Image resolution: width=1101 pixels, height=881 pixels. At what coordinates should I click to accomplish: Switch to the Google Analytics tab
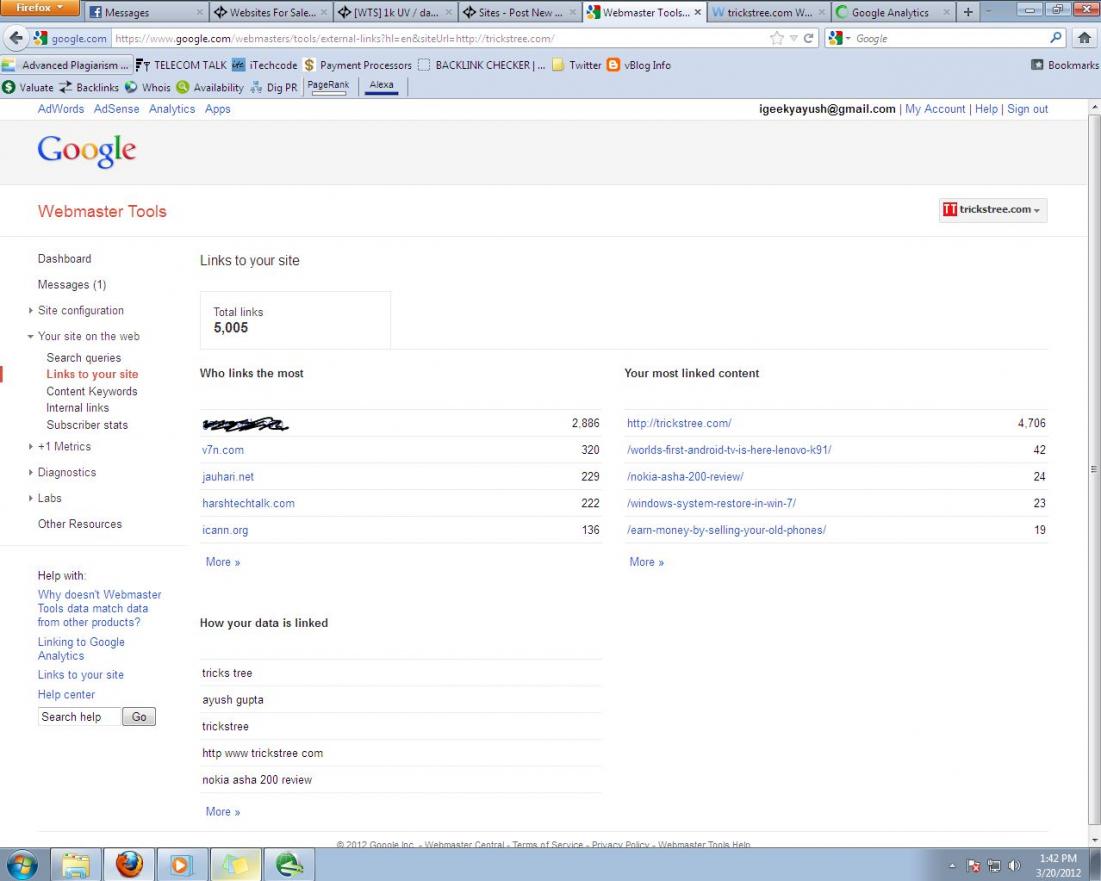892,12
